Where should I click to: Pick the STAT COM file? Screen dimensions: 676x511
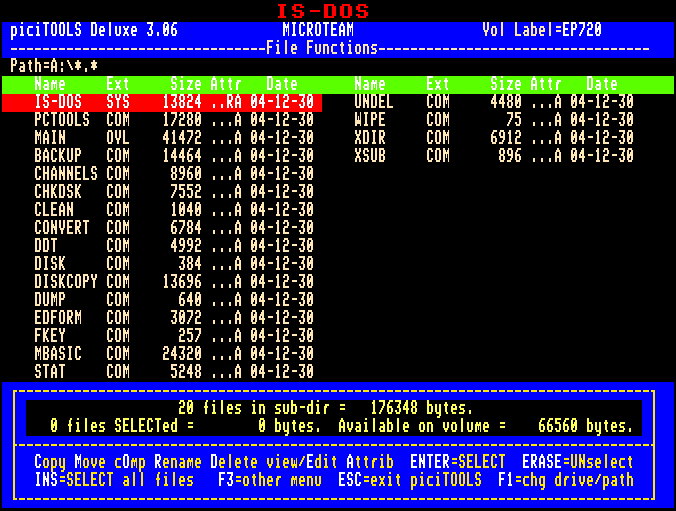pyautogui.click(x=174, y=372)
